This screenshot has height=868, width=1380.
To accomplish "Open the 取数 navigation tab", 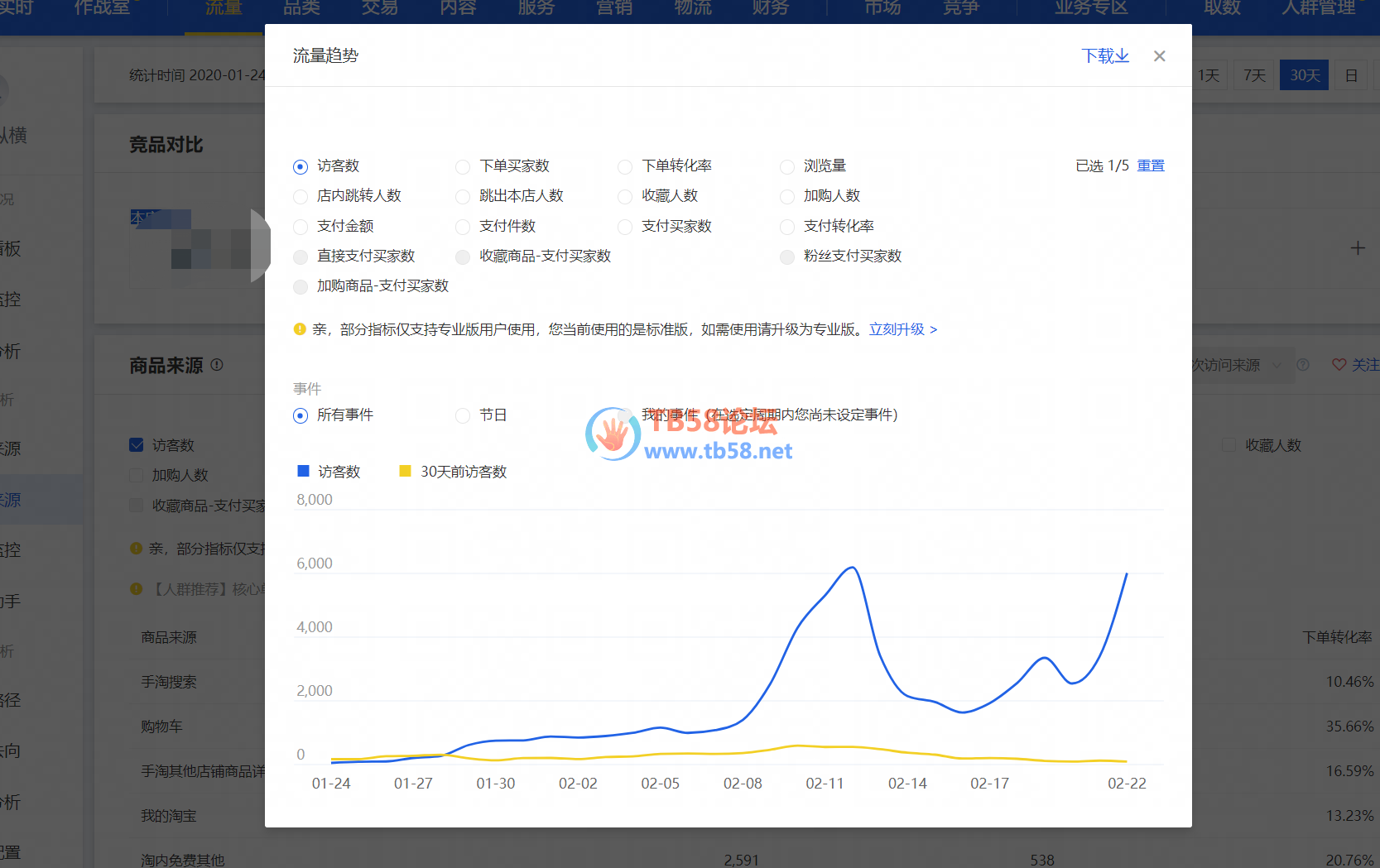I will click(x=1223, y=8).
